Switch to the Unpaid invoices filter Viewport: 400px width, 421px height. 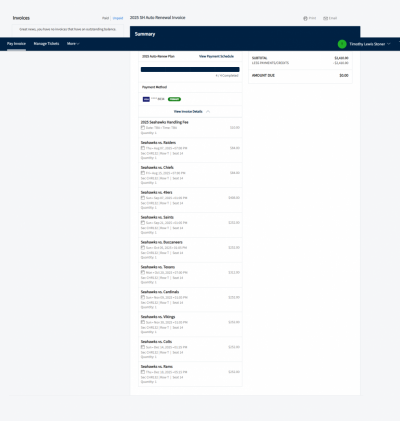[x=118, y=18]
